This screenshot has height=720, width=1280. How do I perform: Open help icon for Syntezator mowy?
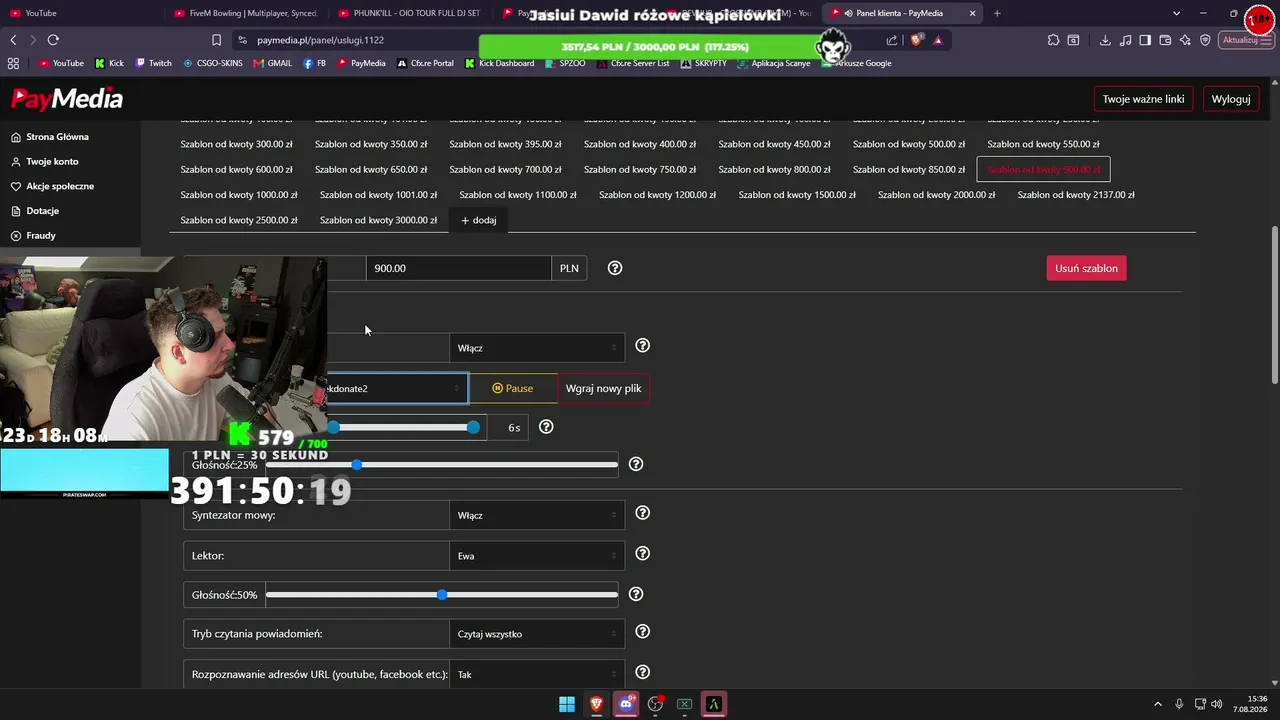tap(643, 513)
